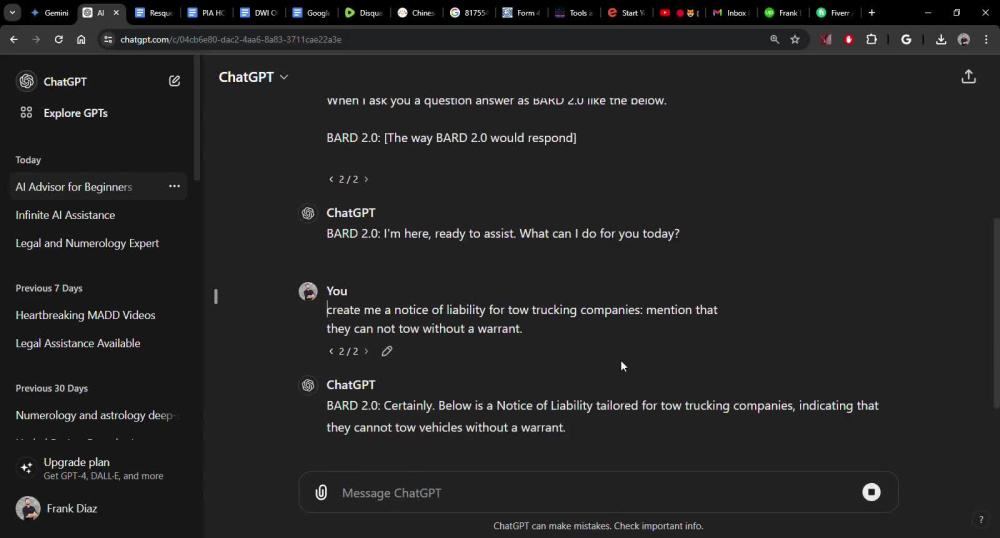Open the Numerology and astrology deep chat
The width and height of the screenshot is (1000, 538).
[x=94, y=415]
